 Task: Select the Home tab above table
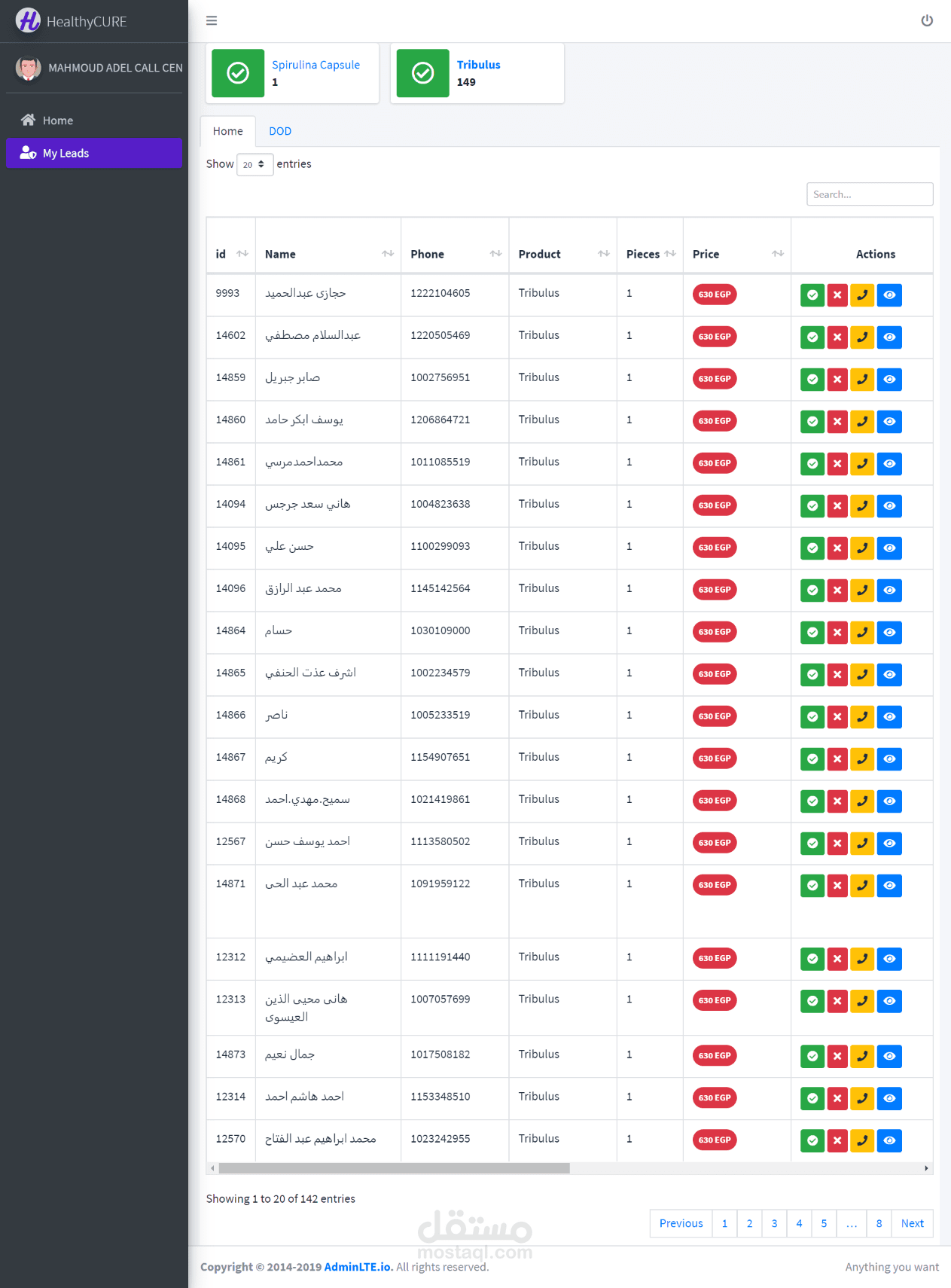coord(227,131)
